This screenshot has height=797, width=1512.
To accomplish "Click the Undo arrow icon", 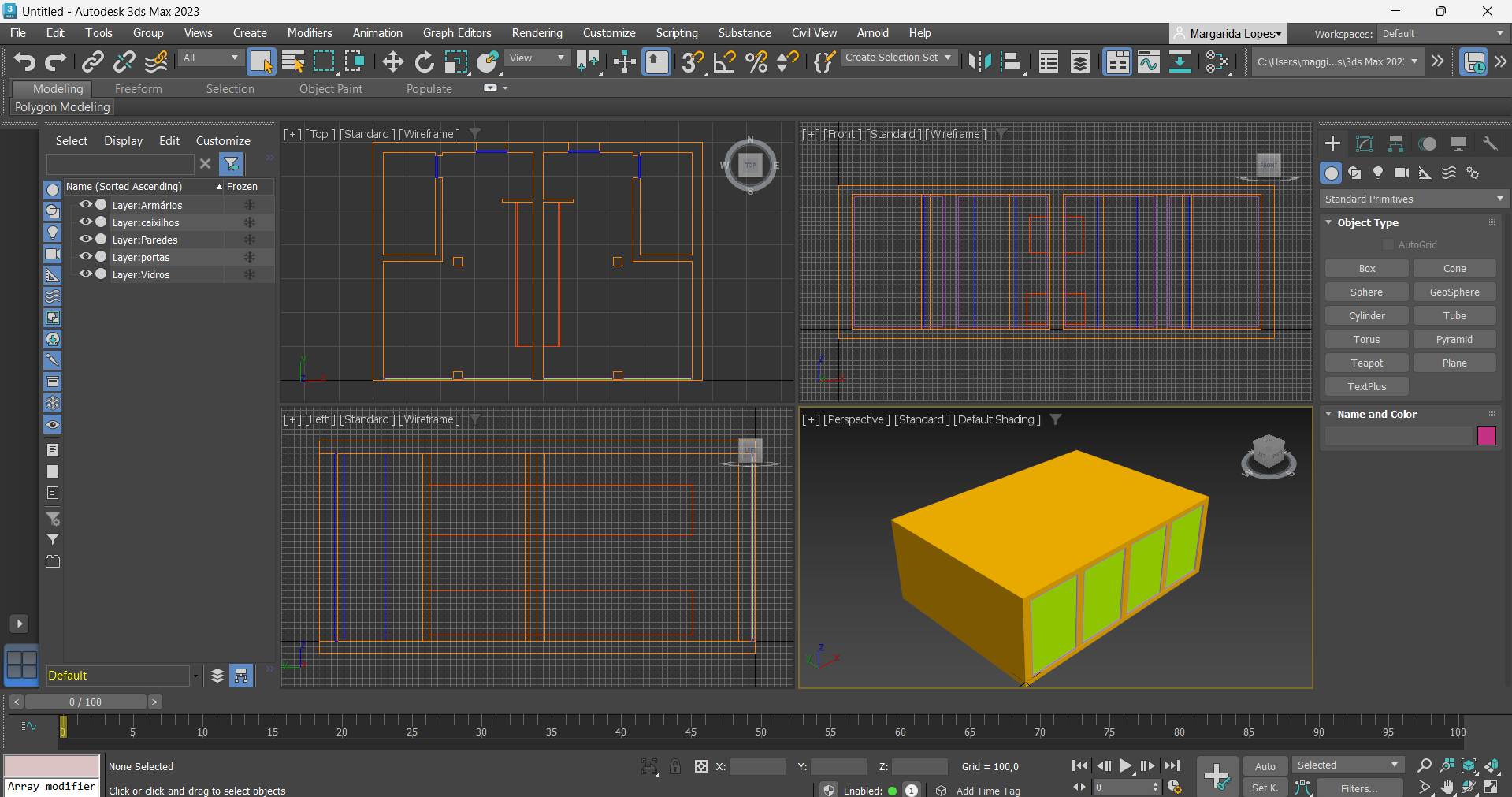I will (x=24, y=61).
